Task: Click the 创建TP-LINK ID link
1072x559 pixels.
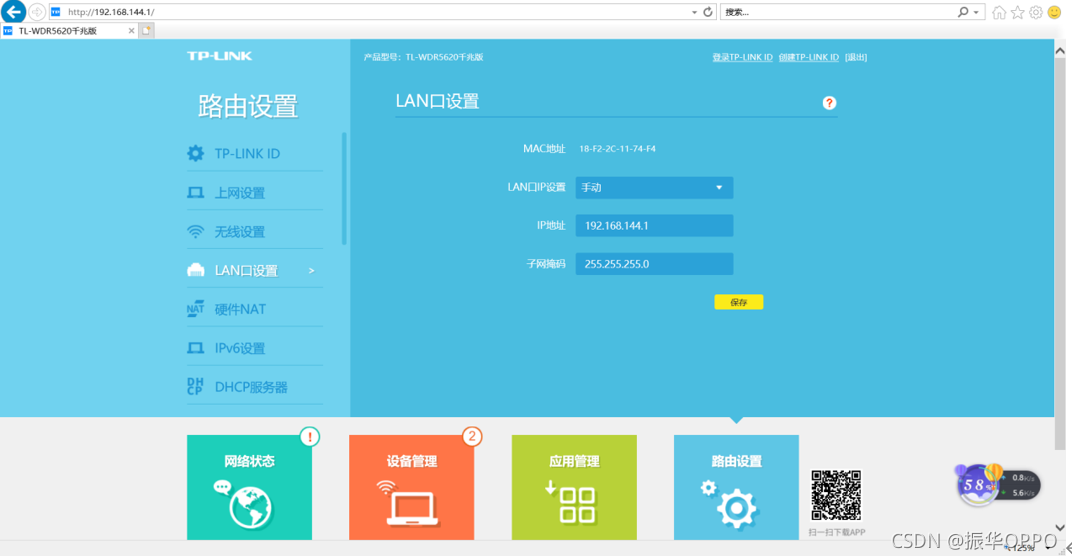Action: click(808, 57)
